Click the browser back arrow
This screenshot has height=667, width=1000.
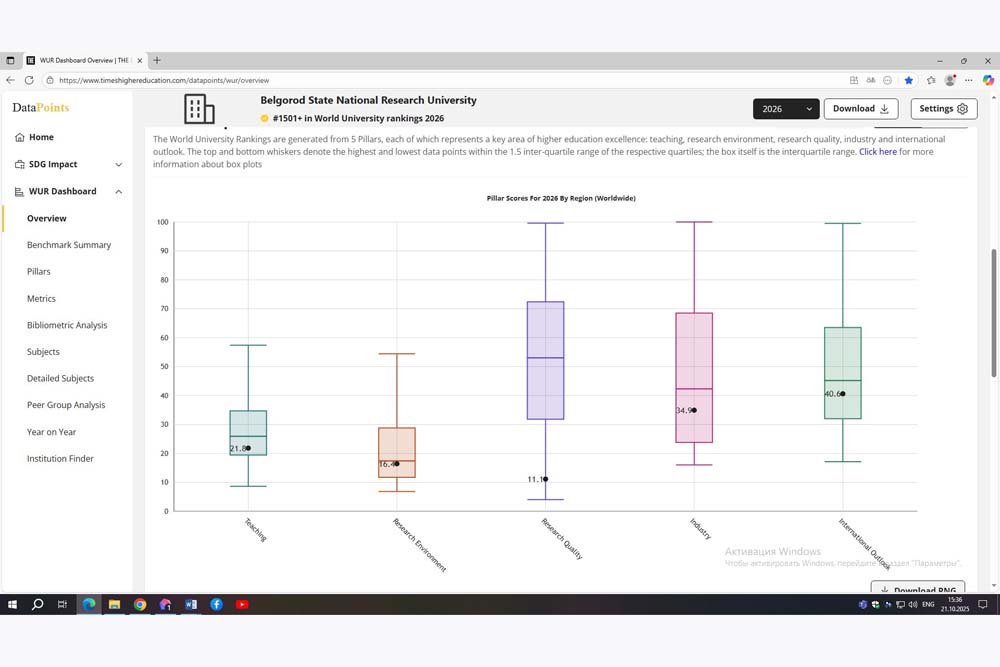(11, 80)
